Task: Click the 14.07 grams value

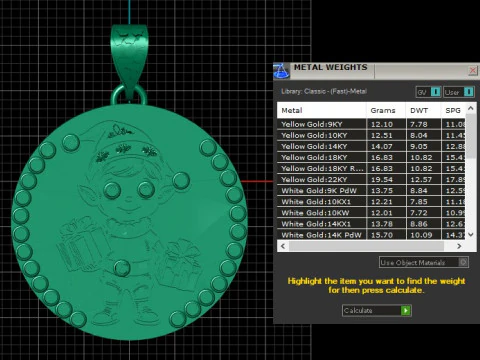Action: point(382,146)
